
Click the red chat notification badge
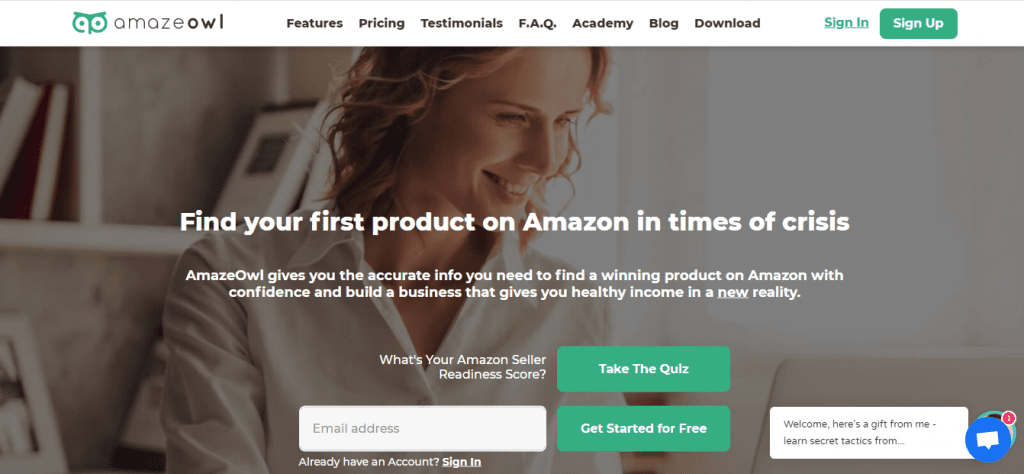point(1008,417)
